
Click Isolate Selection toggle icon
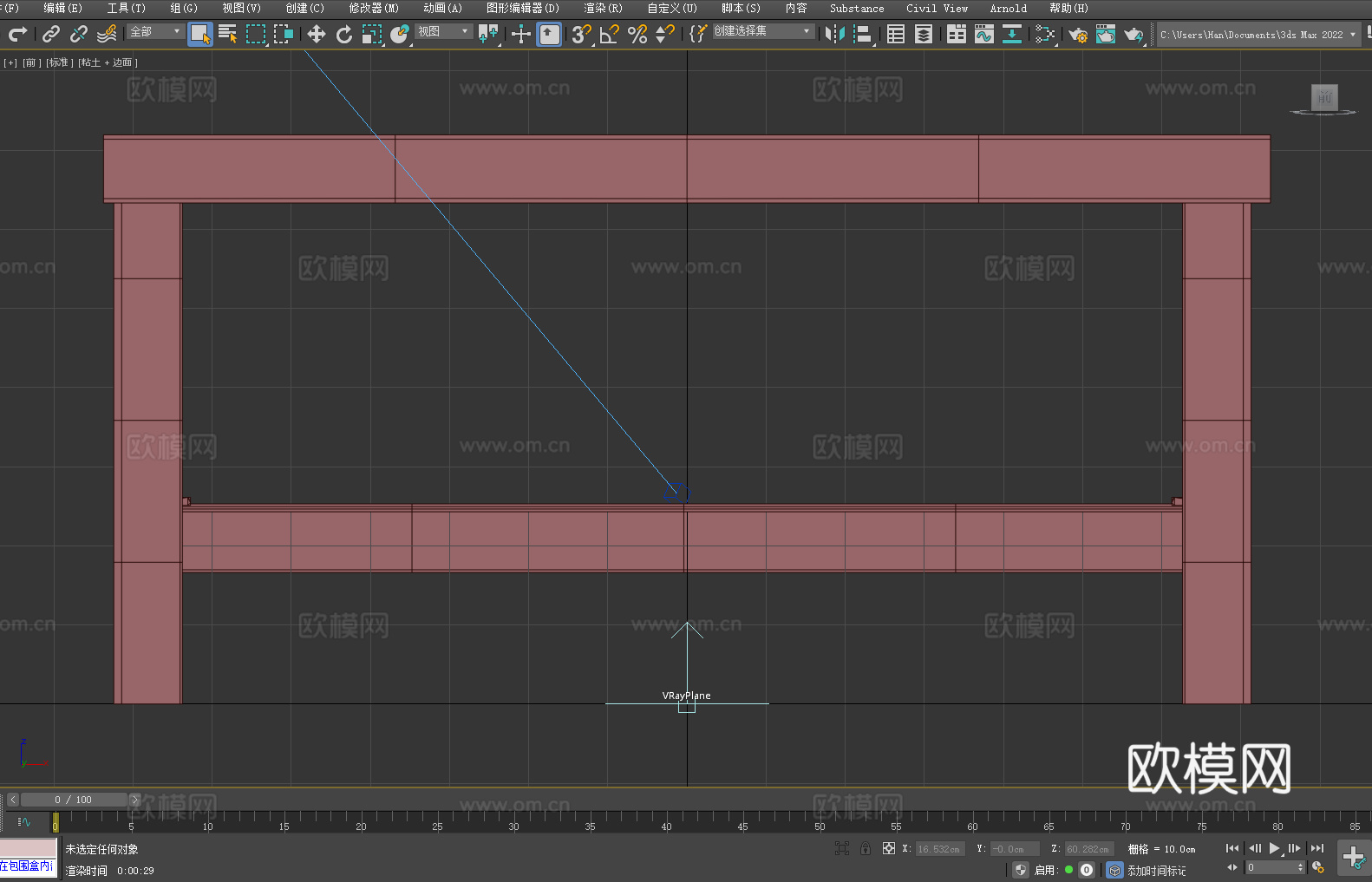[841, 849]
